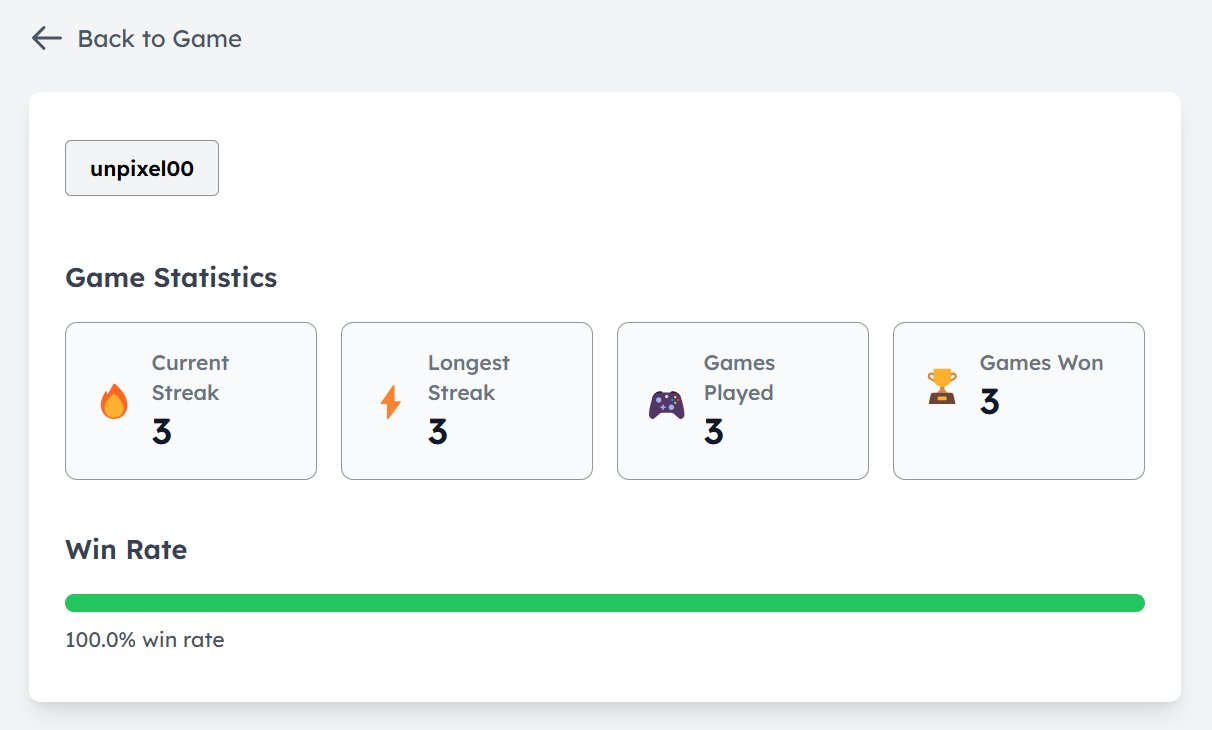This screenshot has height=730, width=1212.
Task: Click the Games Played card label
Action: [739, 378]
